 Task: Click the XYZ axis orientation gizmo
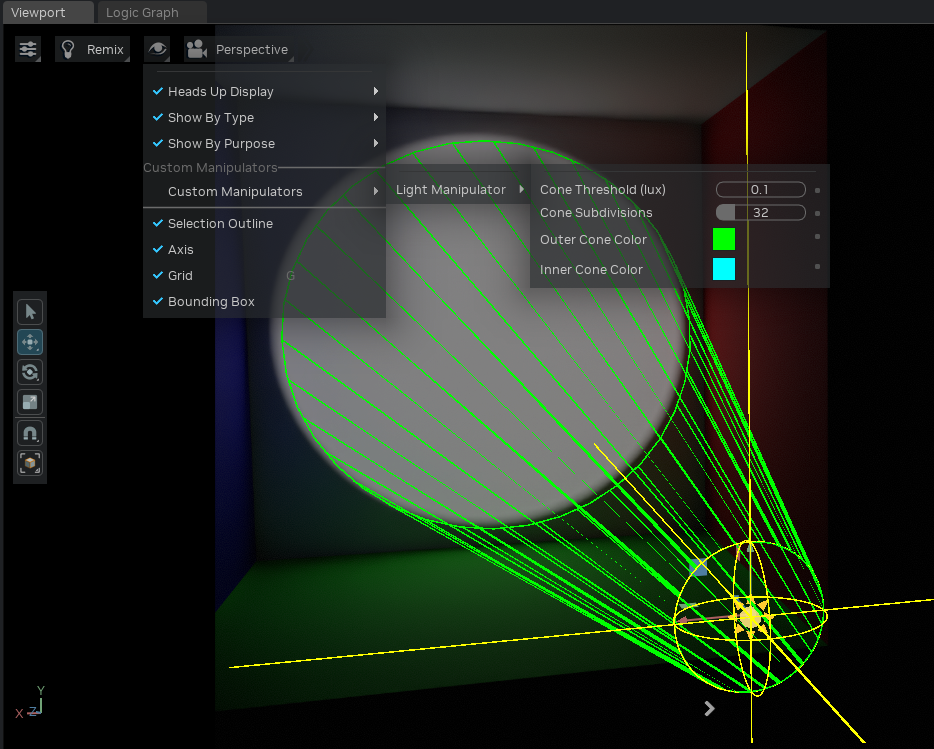pyautogui.click(x=30, y=703)
